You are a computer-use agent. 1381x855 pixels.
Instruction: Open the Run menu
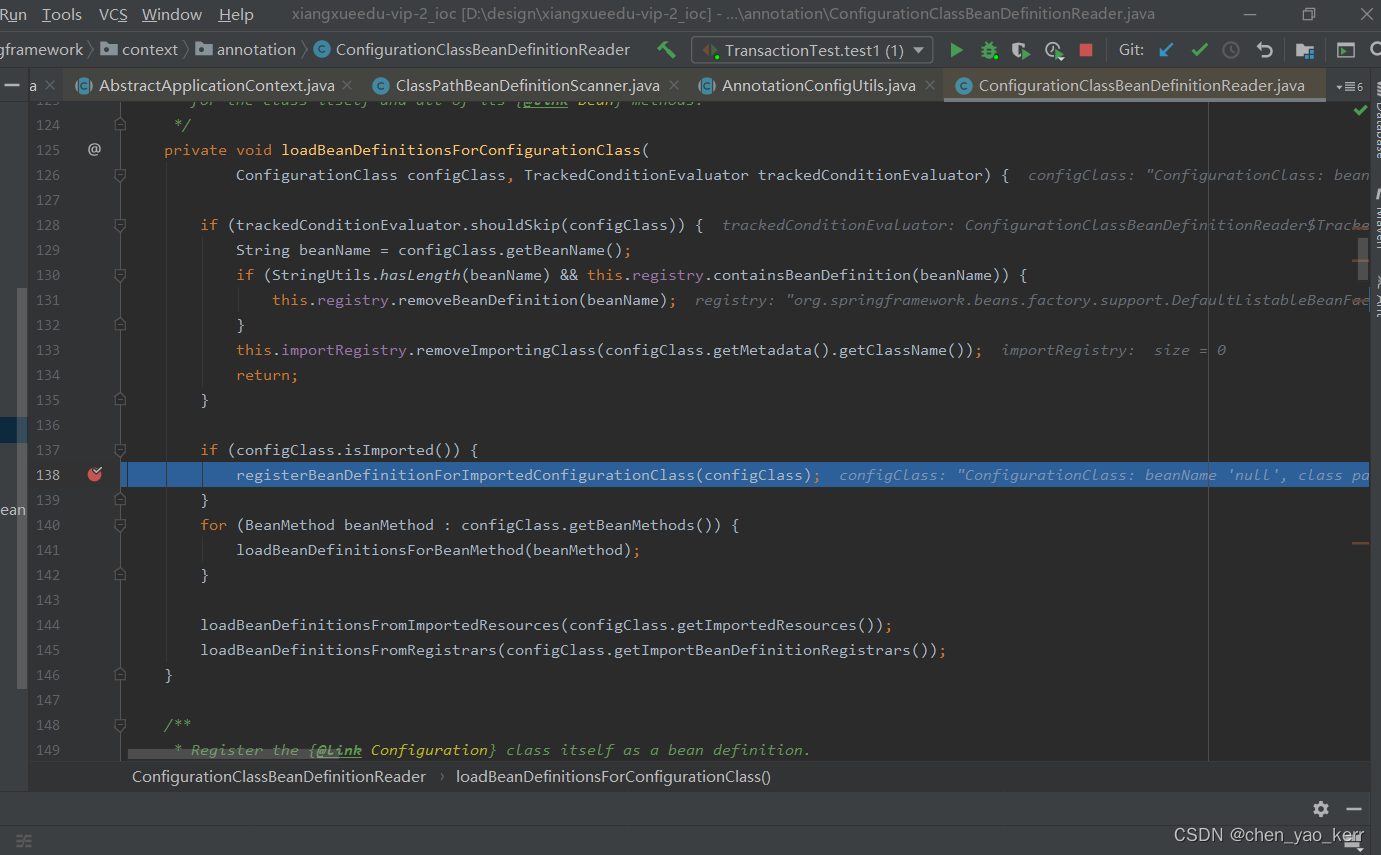[14, 14]
